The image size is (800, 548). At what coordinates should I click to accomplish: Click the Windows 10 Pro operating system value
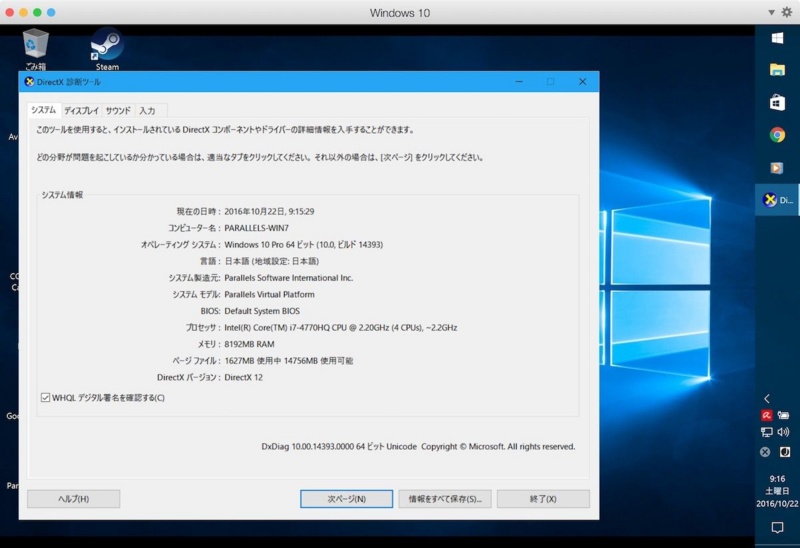pyautogui.click(x=304, y=245)
